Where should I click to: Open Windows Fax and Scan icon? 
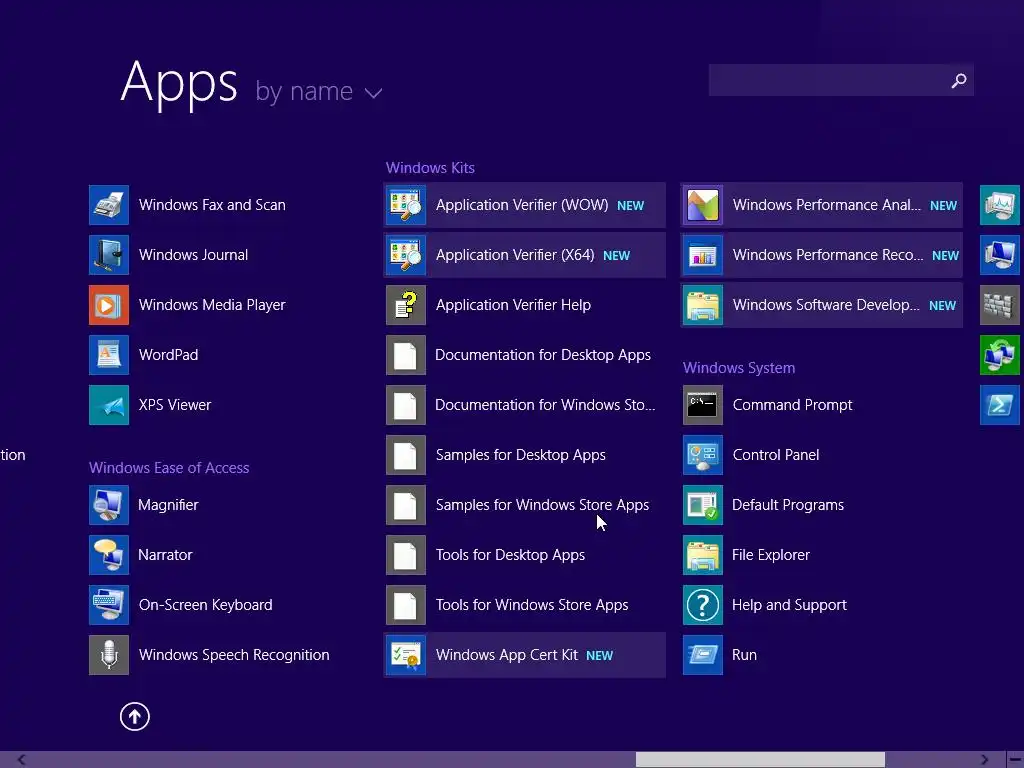[x=109, y=205]
